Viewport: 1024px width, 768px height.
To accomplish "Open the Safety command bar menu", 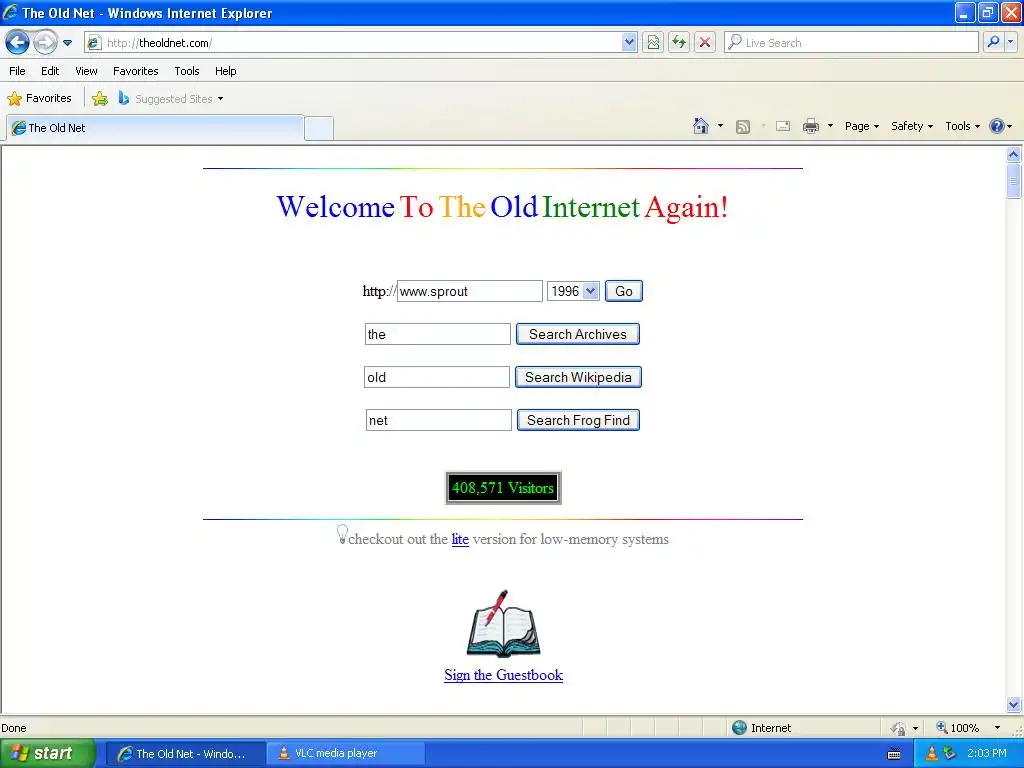I will pos(912,126).
